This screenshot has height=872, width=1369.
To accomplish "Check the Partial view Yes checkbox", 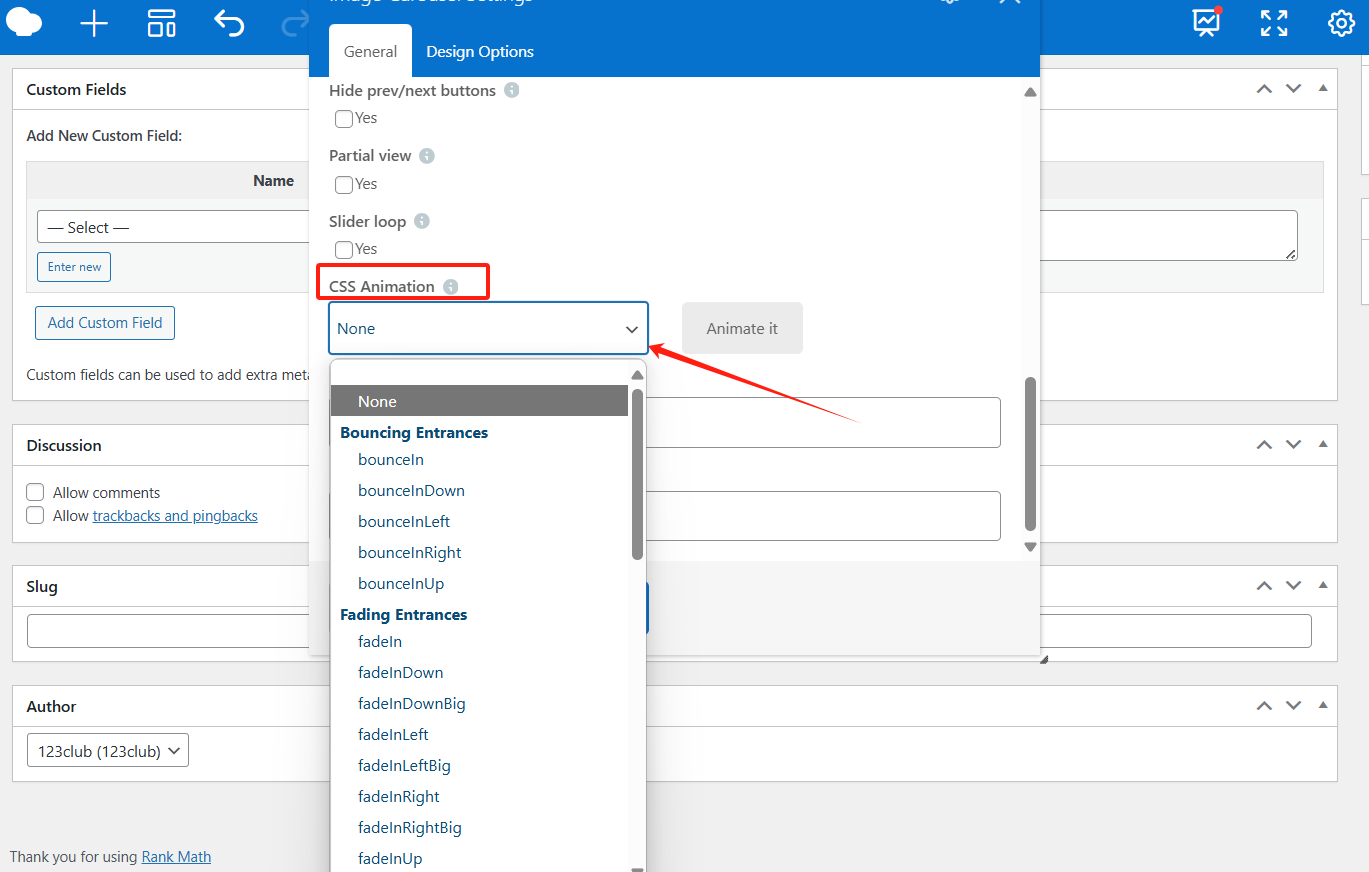I will (344, 185).
